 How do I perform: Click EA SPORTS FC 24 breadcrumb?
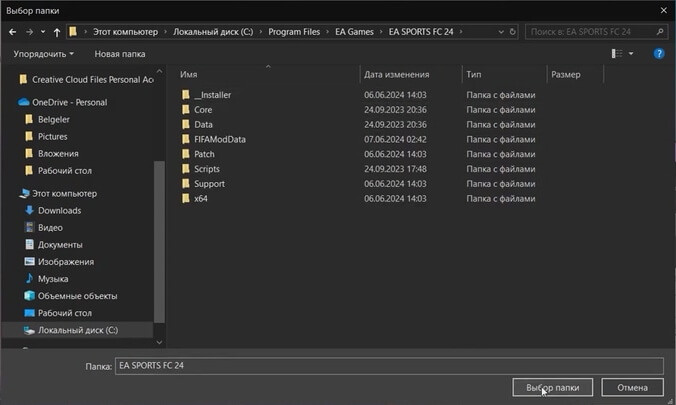(x=421, y=32)
